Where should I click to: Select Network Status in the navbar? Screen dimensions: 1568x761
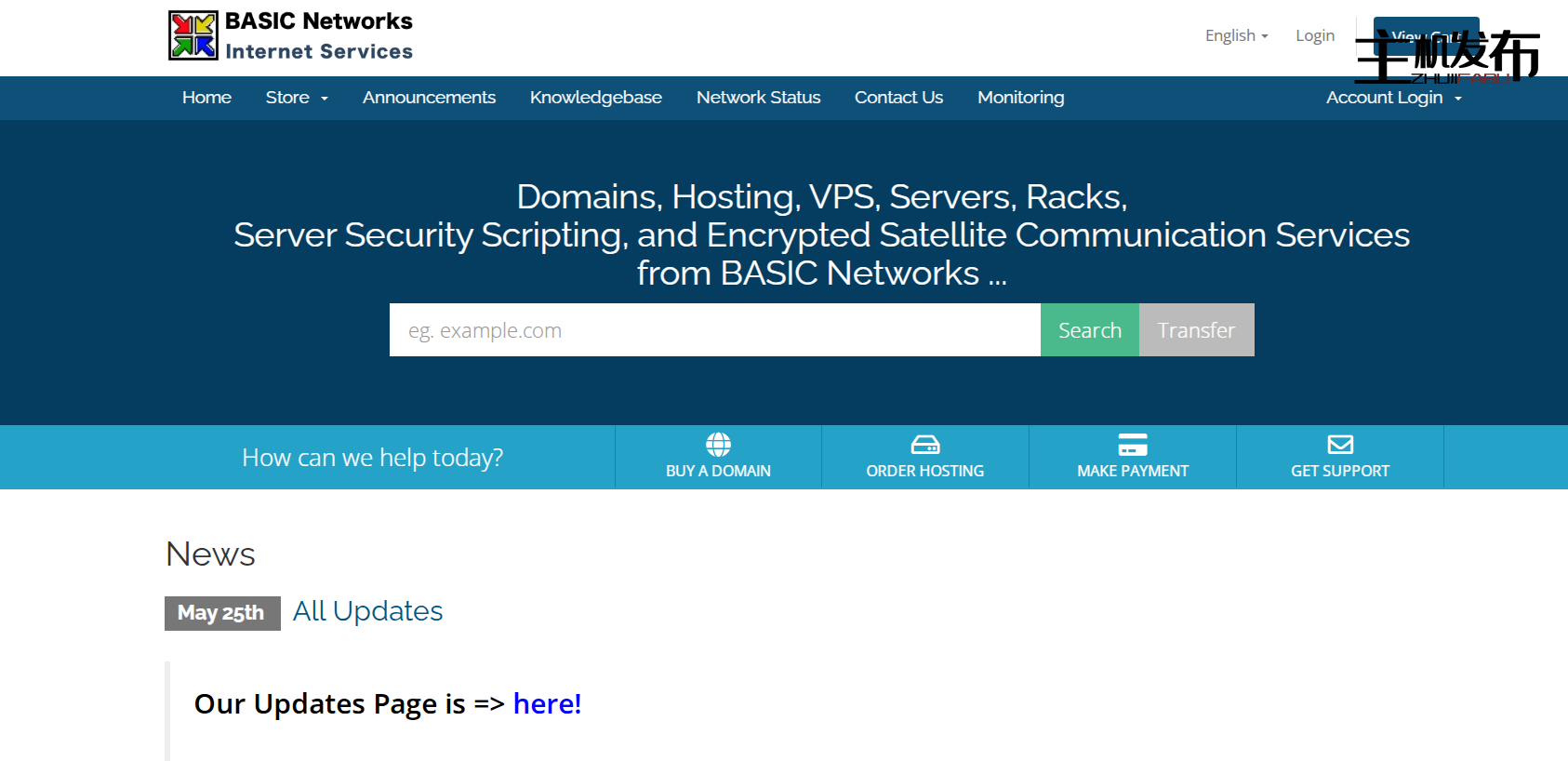click(x=758, y=98)
